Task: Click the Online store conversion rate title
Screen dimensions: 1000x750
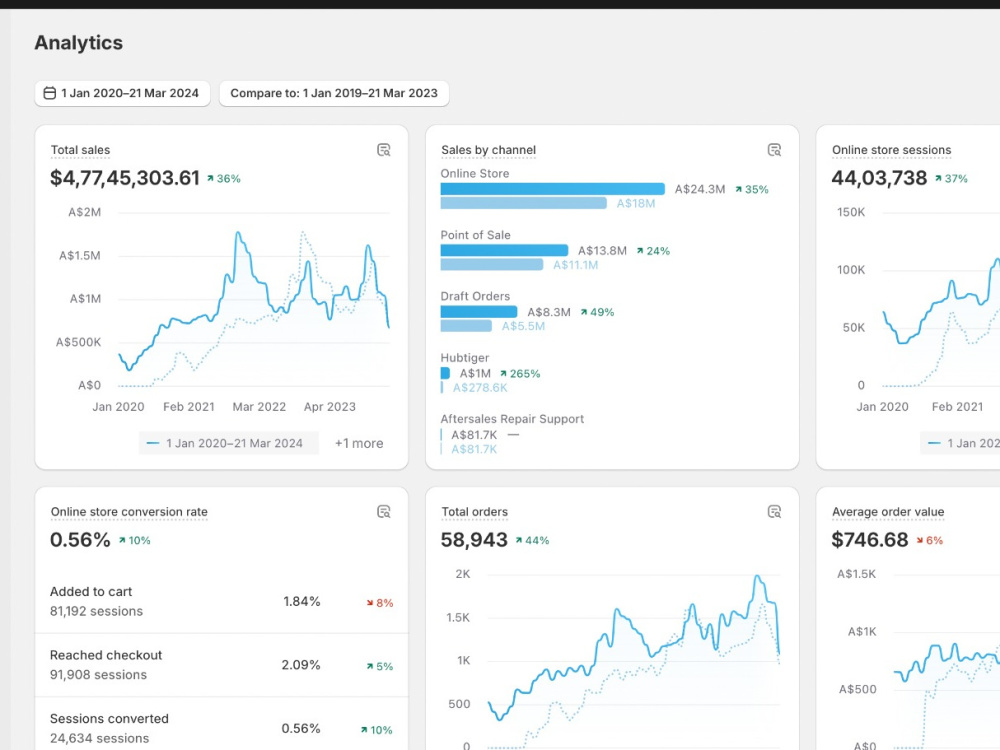Action: coord(129,511)
